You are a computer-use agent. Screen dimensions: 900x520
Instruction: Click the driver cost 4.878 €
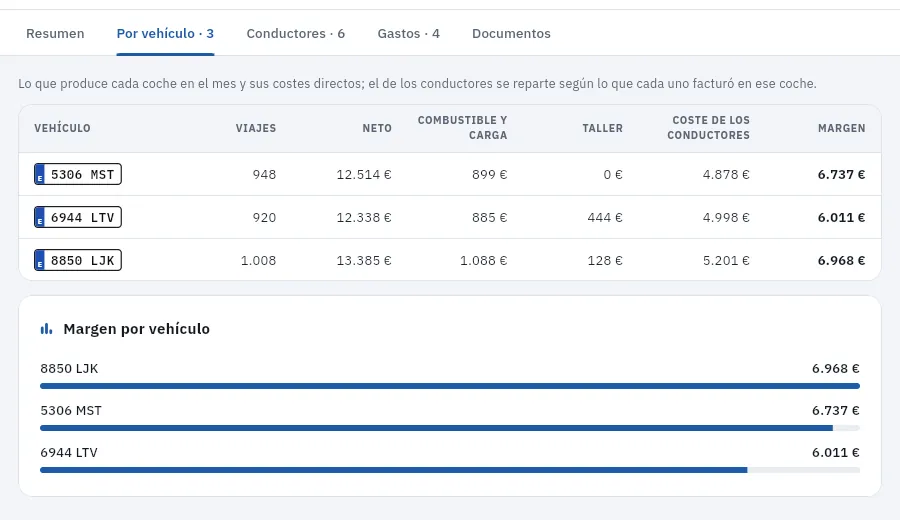tap(726, 174)
